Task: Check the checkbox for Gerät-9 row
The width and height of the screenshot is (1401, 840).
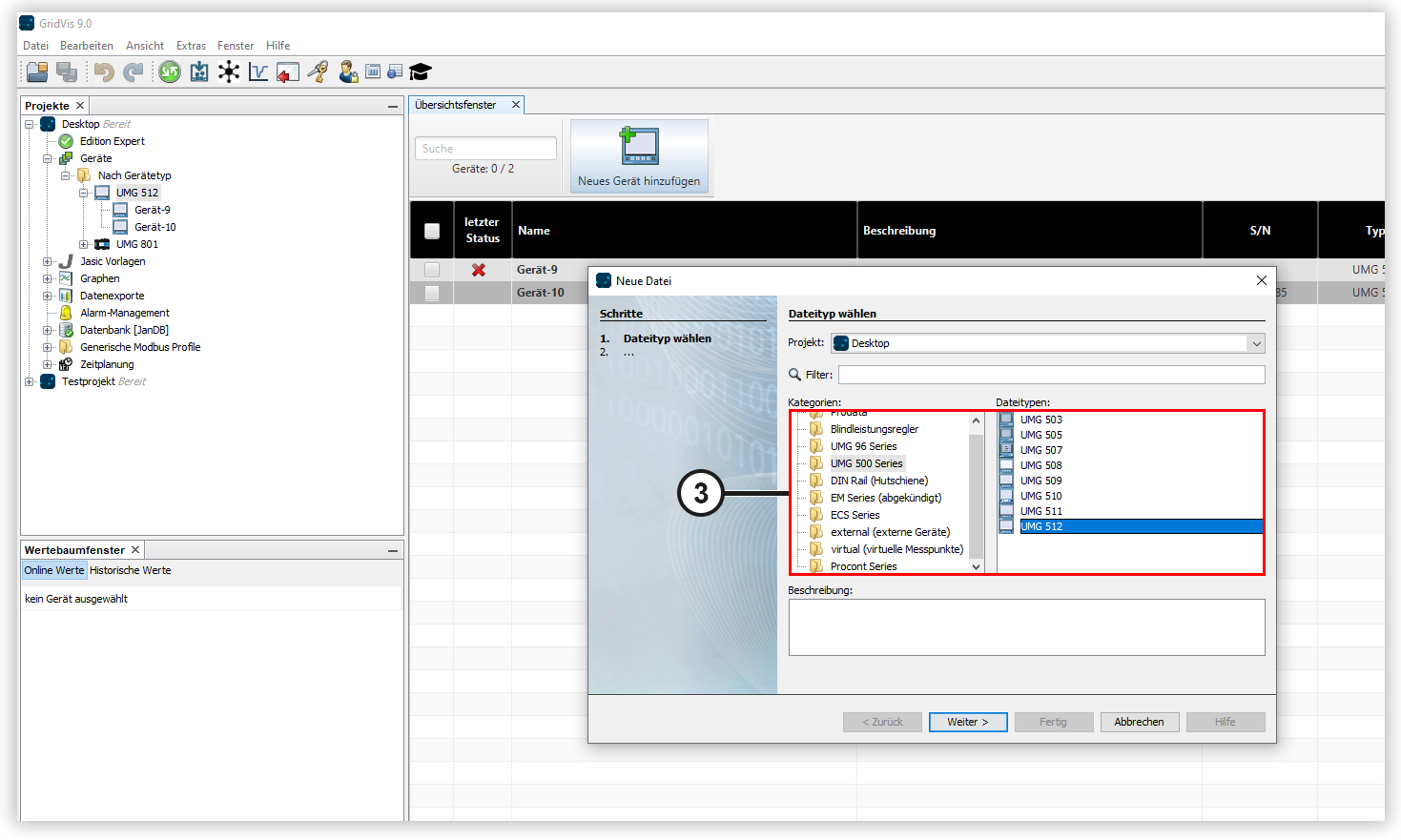Action: (432, 270)
